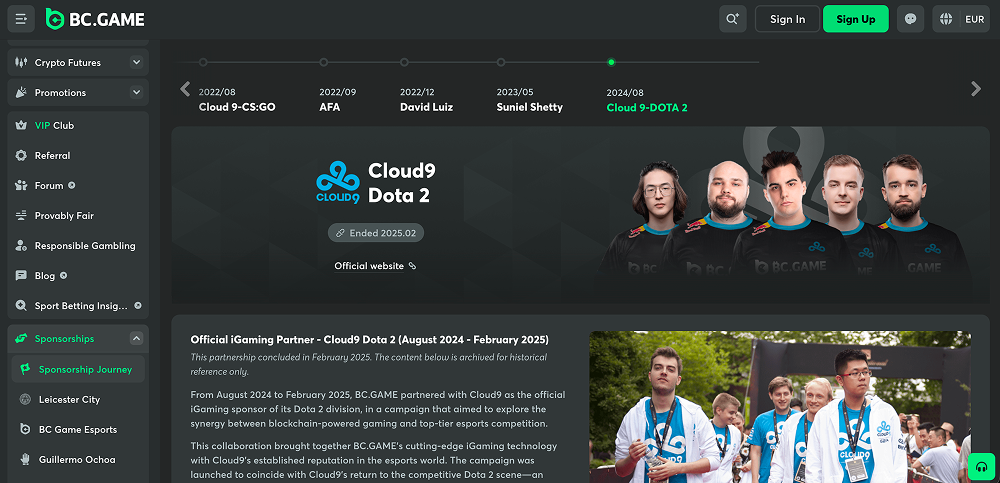Click the Cloud9 players walking photo
The height and width of the screenshot is (483, 1000).
click(780, 407)
